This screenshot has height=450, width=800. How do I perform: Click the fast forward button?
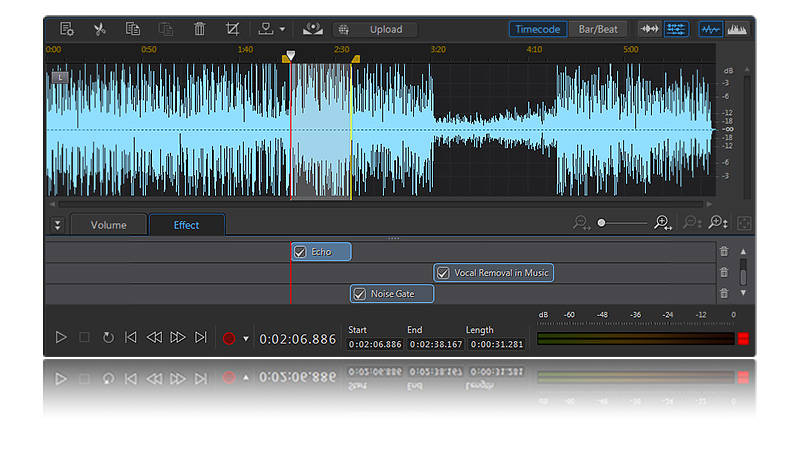click(177, 338)
